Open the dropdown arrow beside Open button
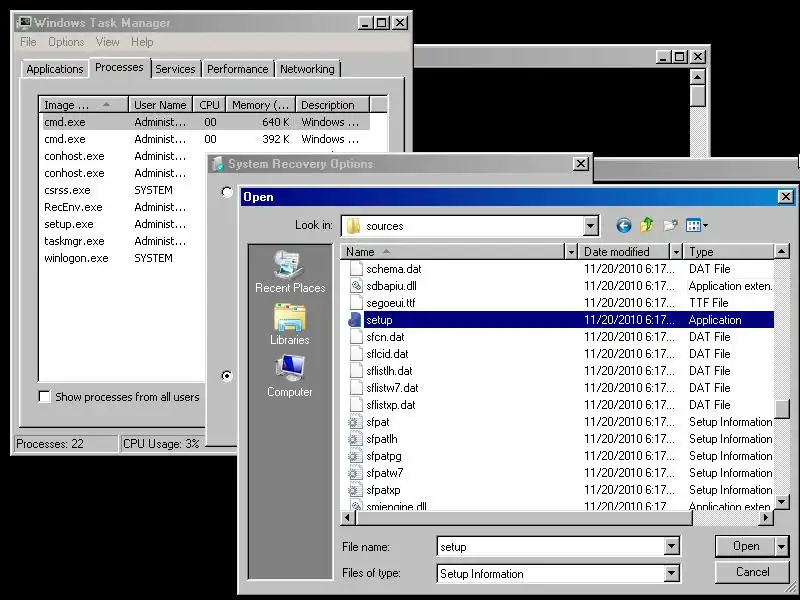 tap(781, 546)
